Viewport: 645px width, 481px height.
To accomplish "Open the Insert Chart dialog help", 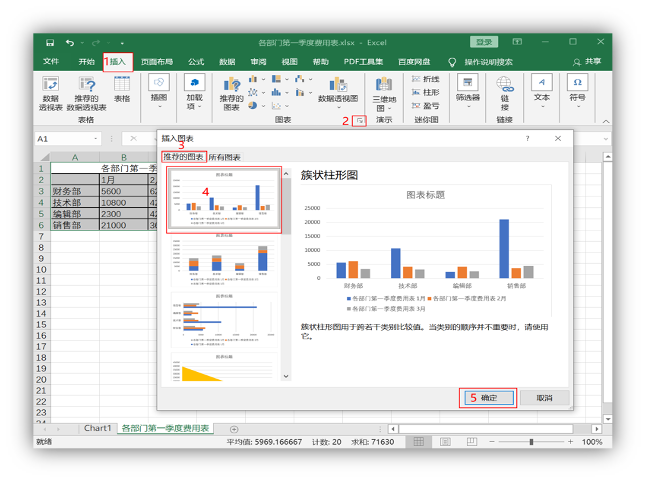I will [527, 139].
